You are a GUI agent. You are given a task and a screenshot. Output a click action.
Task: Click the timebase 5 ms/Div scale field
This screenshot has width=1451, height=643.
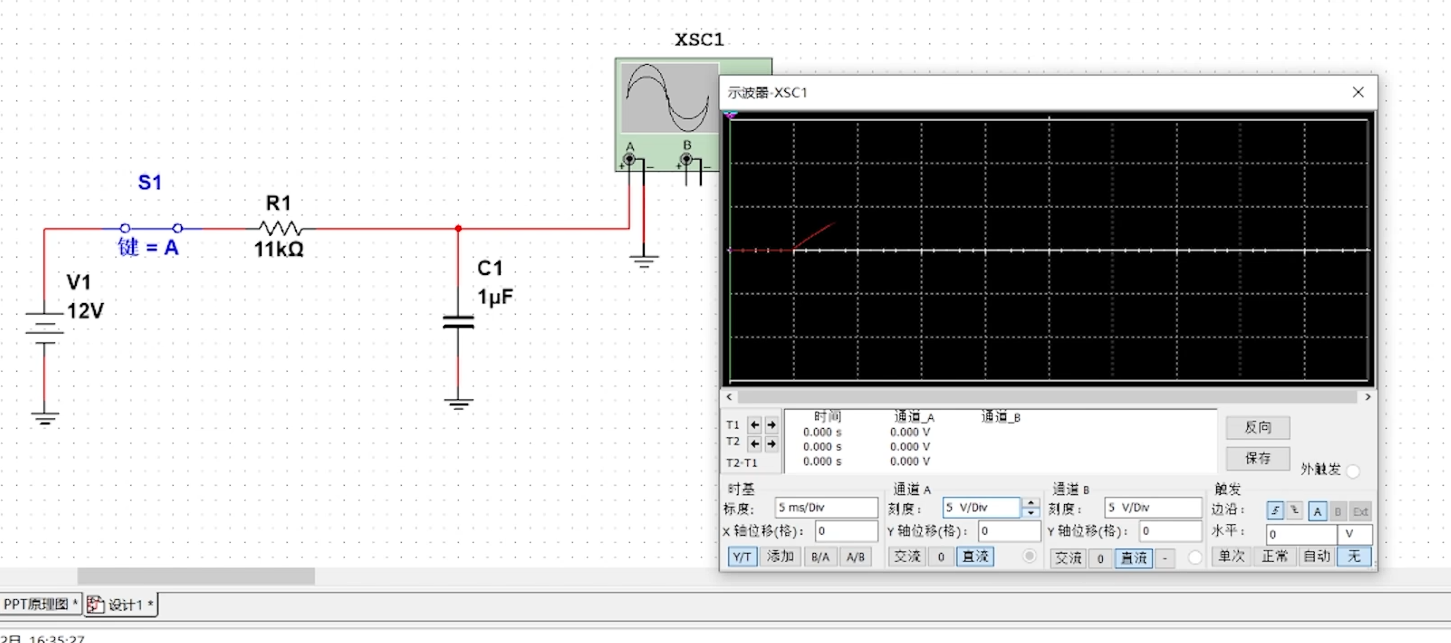coord(826,508)
